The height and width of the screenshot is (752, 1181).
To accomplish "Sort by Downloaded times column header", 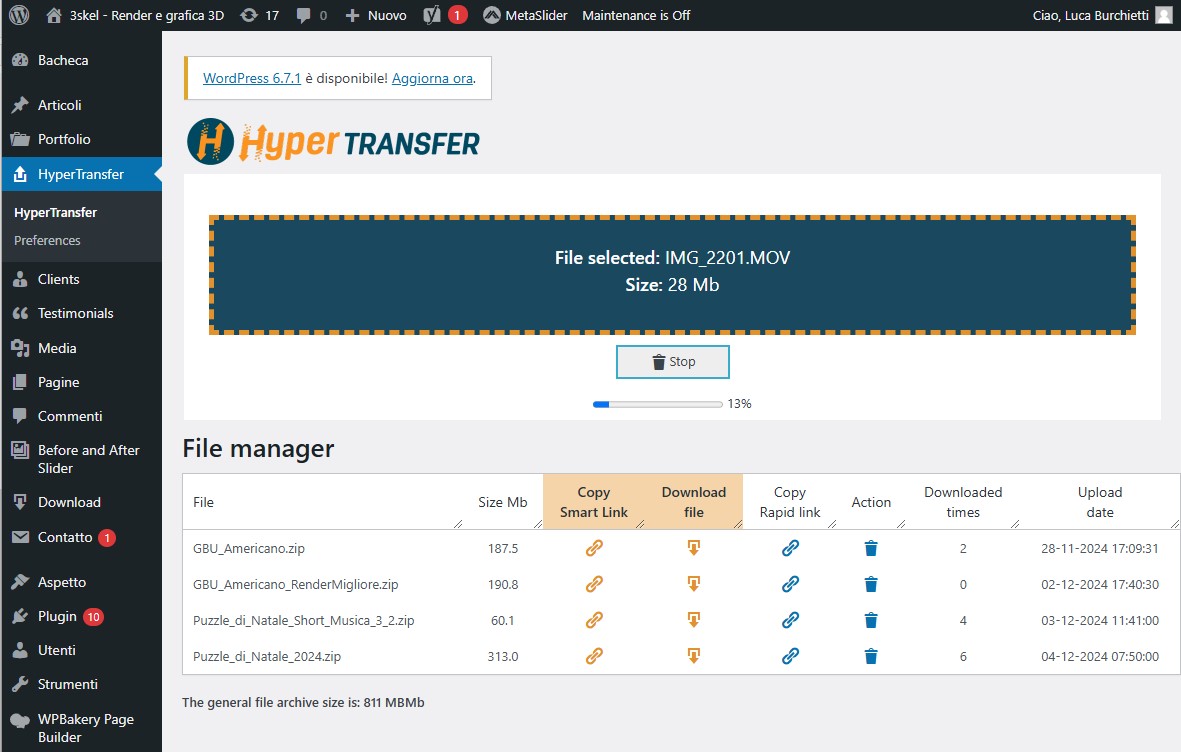I will [x=963, y=502].
